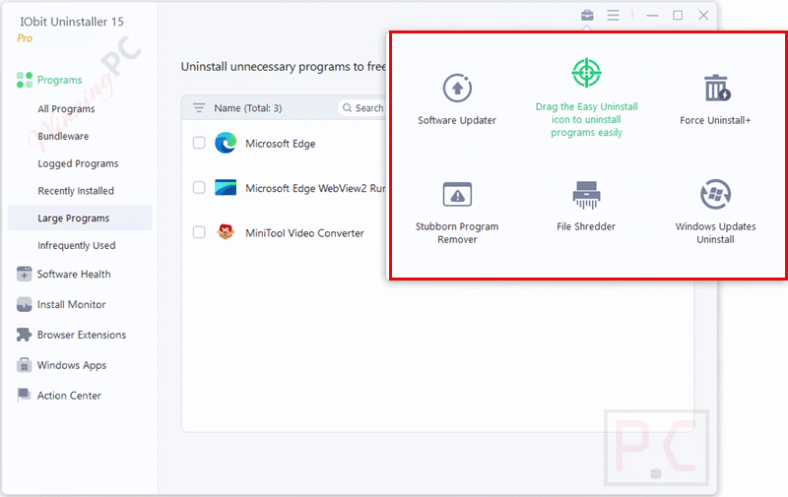Open the hamburger options menu
This screenshot has width=788, height=497.
(x=613, y=15)
